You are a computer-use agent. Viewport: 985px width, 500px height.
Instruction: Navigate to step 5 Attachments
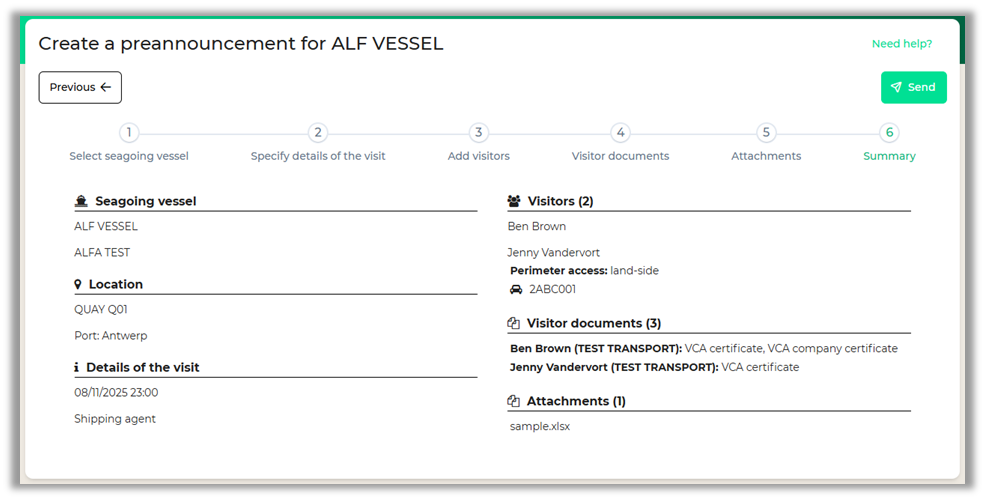(766, 133)
